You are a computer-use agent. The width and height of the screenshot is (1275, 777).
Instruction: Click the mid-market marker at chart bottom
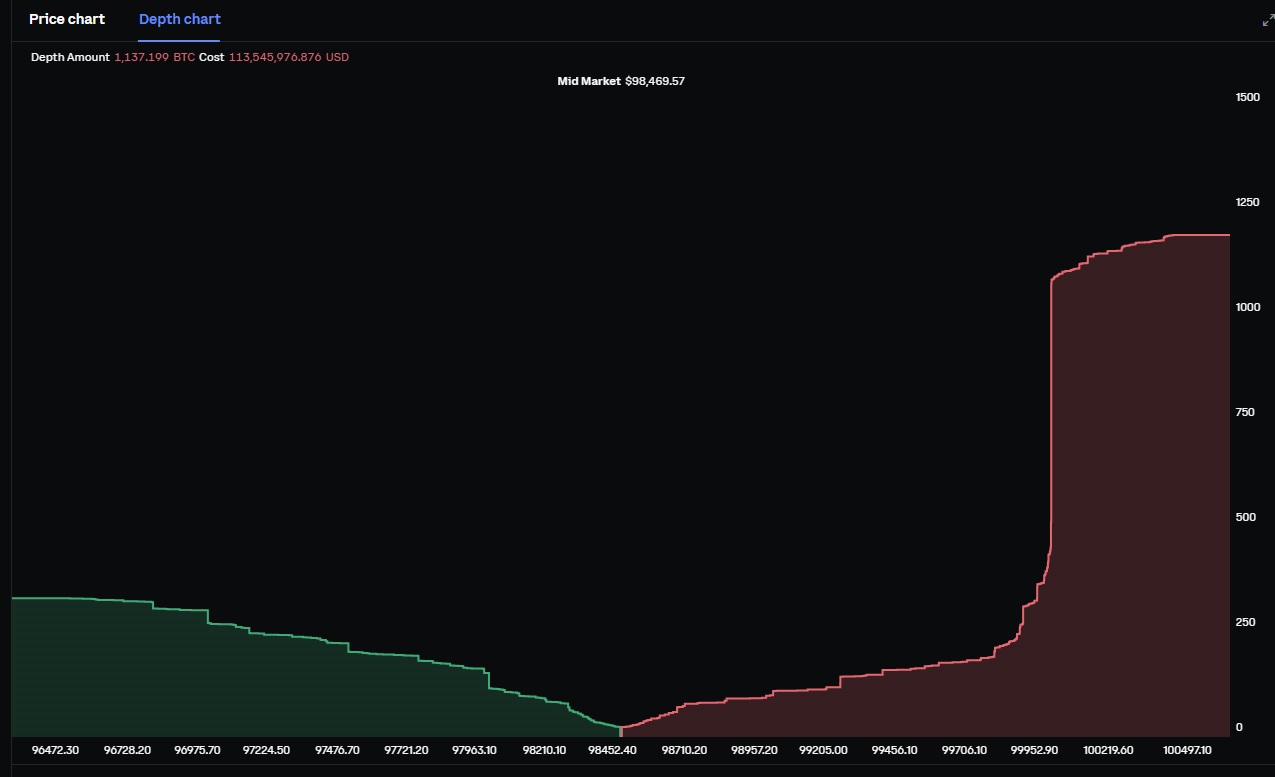click(x=621, y=729)
